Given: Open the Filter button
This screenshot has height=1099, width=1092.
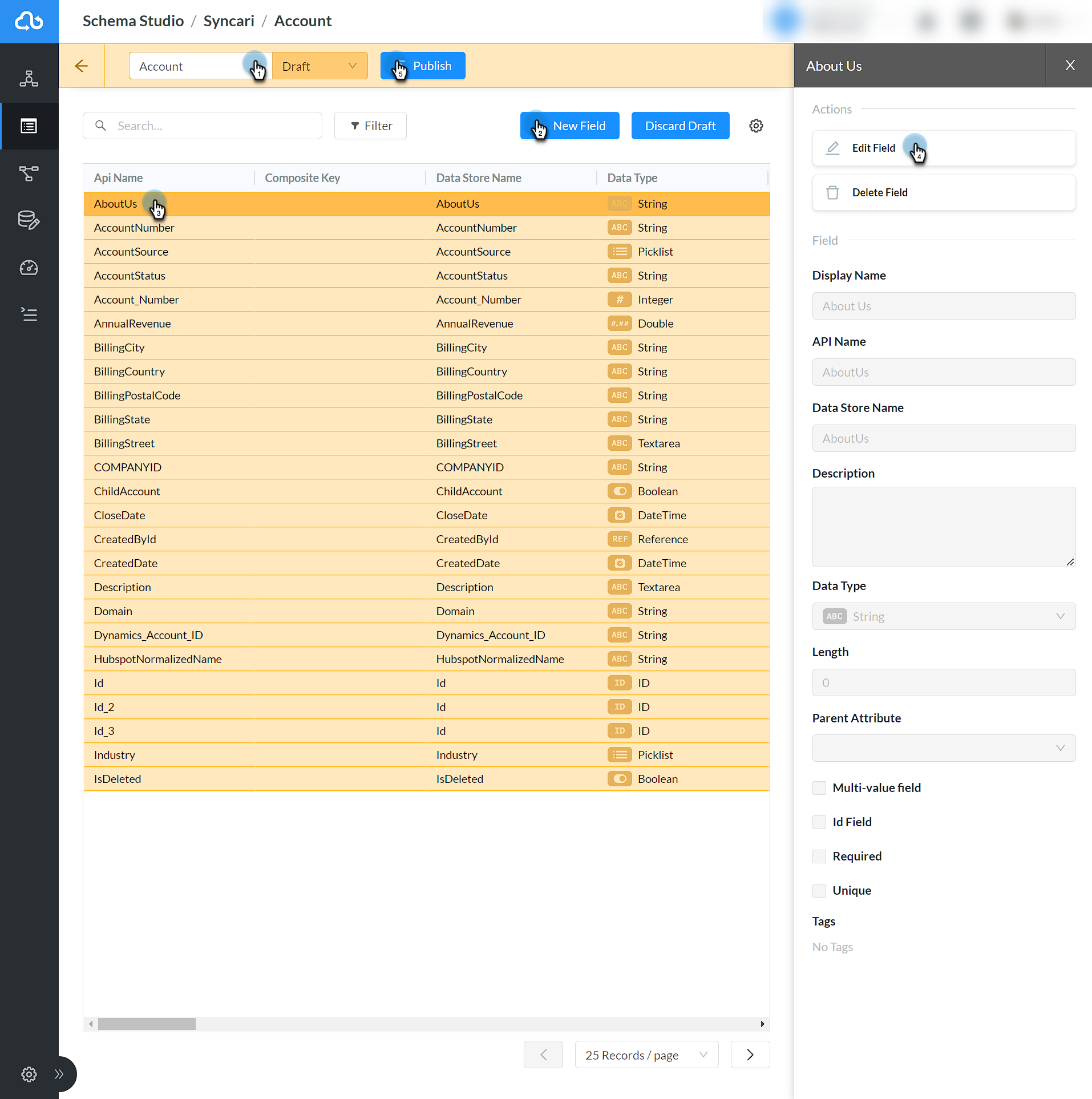Looking at the screenshot, I should click(x=370, y=126).
